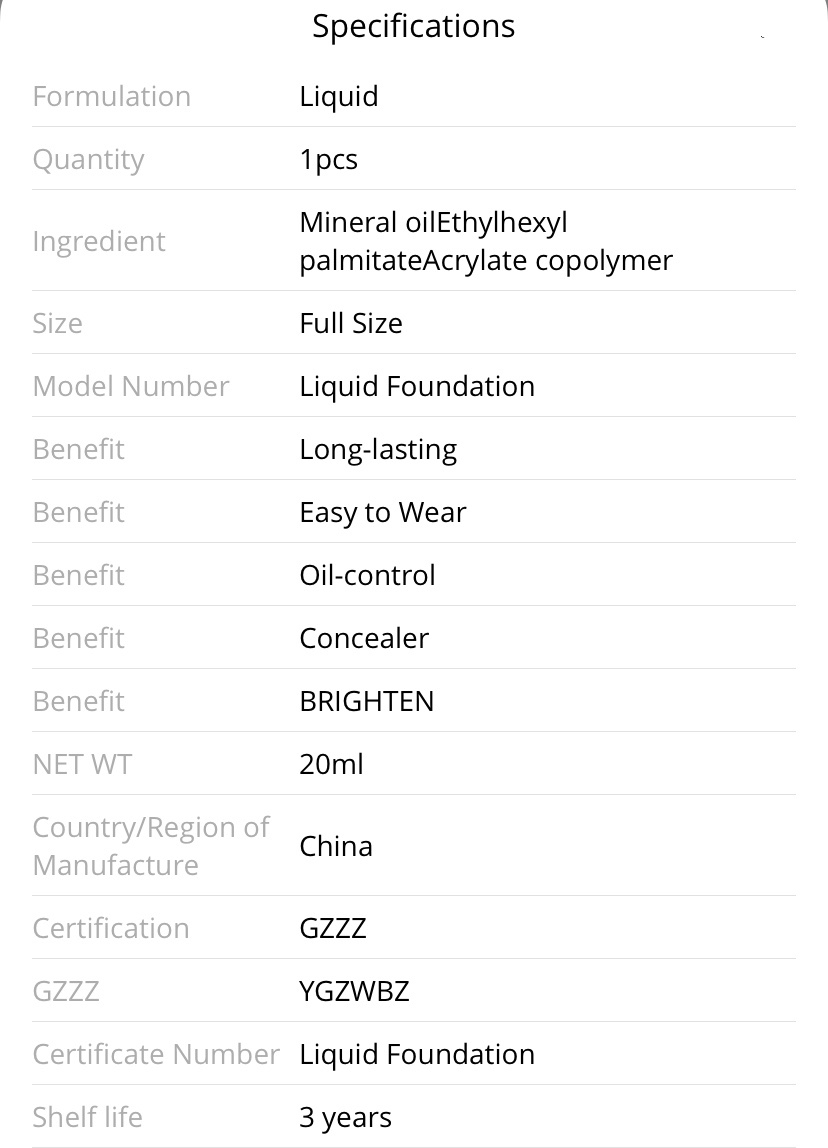Click the Certificate Number label

(x=157, y=1054)
